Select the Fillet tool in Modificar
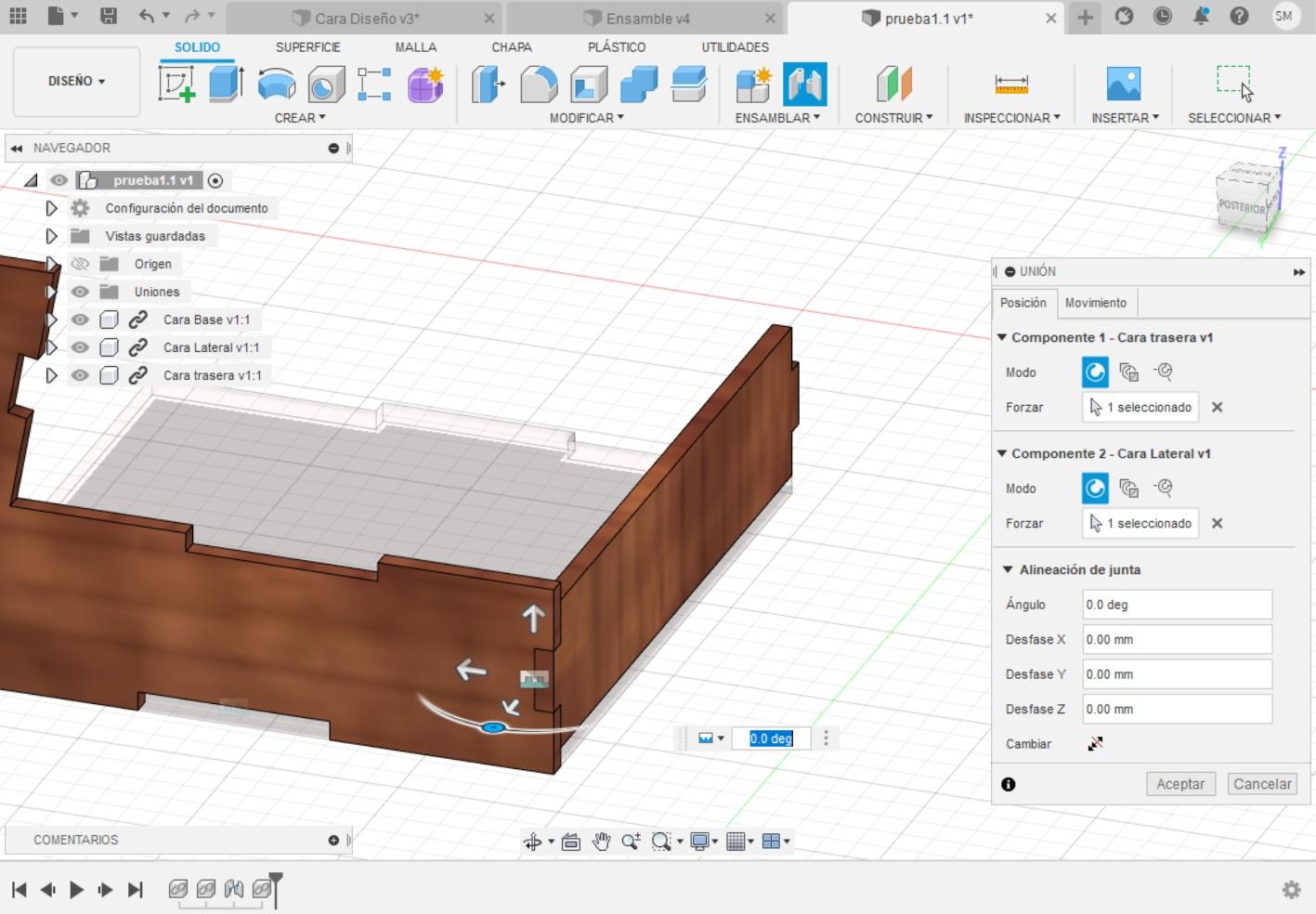 click(x=539, y=85)
